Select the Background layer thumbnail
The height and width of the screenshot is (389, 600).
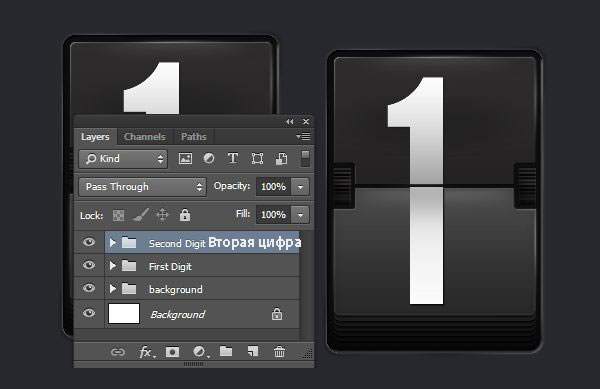pos(124,314)
